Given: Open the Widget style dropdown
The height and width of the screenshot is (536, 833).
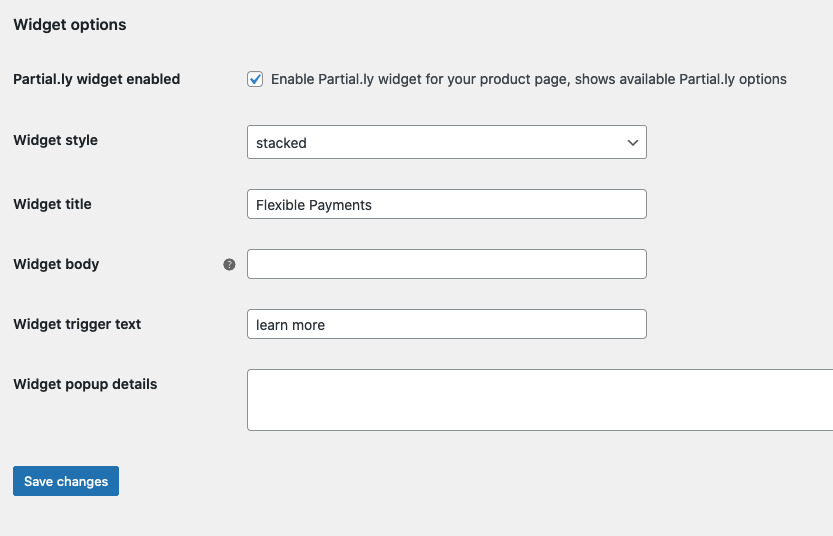Looking at the screenshot, I should pos(447,142).
